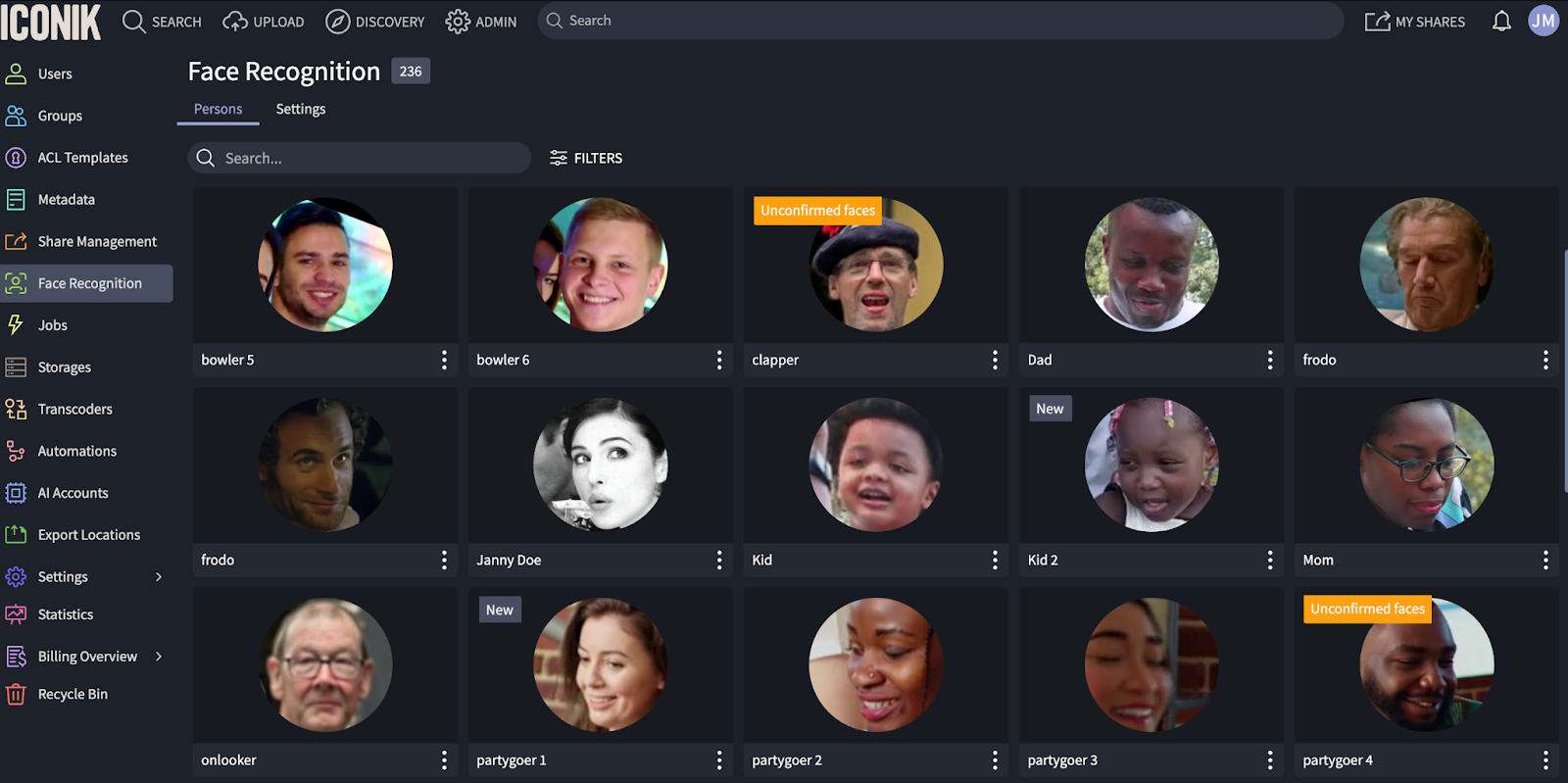Open MY SHARES in top bar
Viewport: 1568px width, 783px height.
click(1415, 22)
